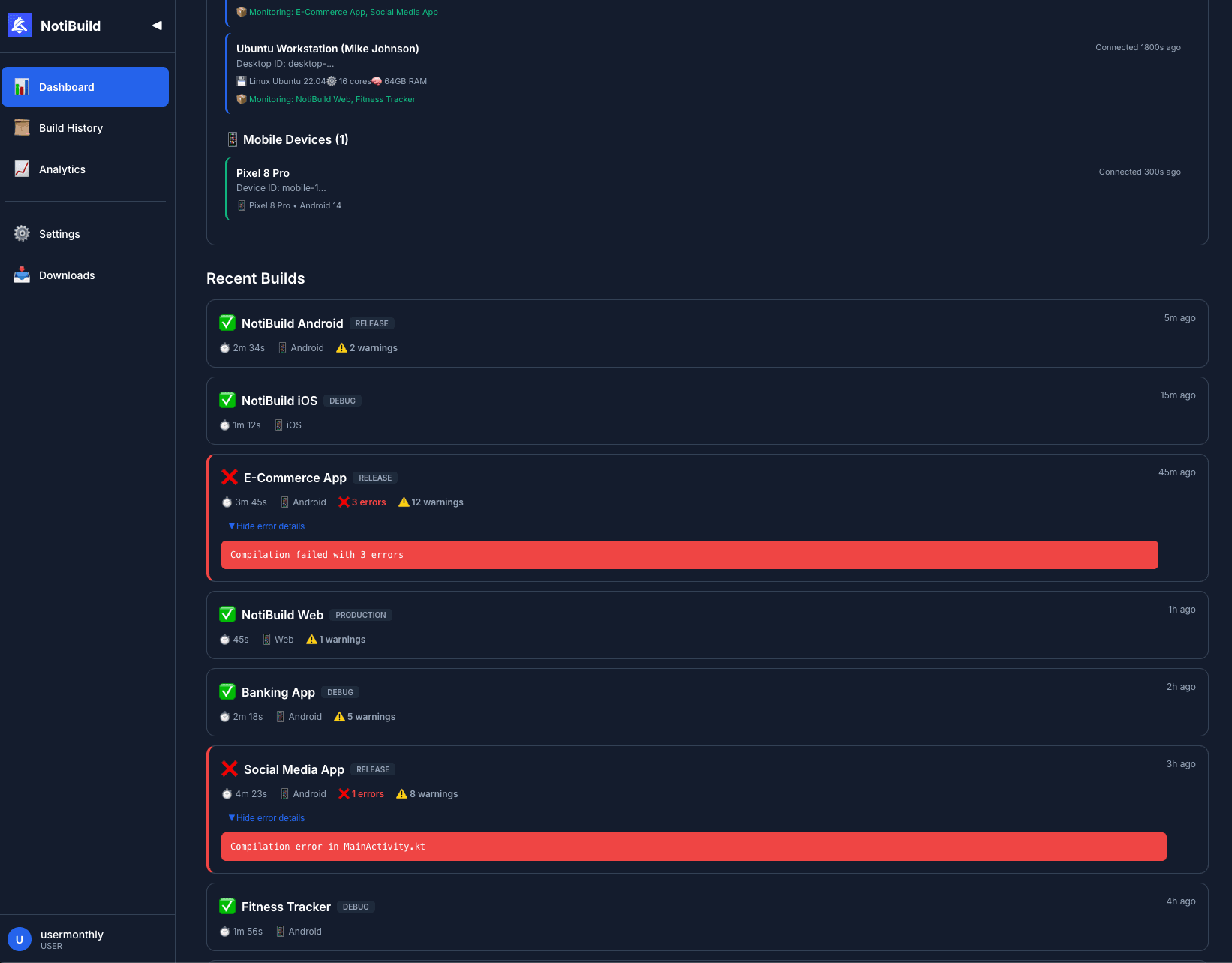
Task: Collapse error details under Social Media App
Action: pos(266,817)
